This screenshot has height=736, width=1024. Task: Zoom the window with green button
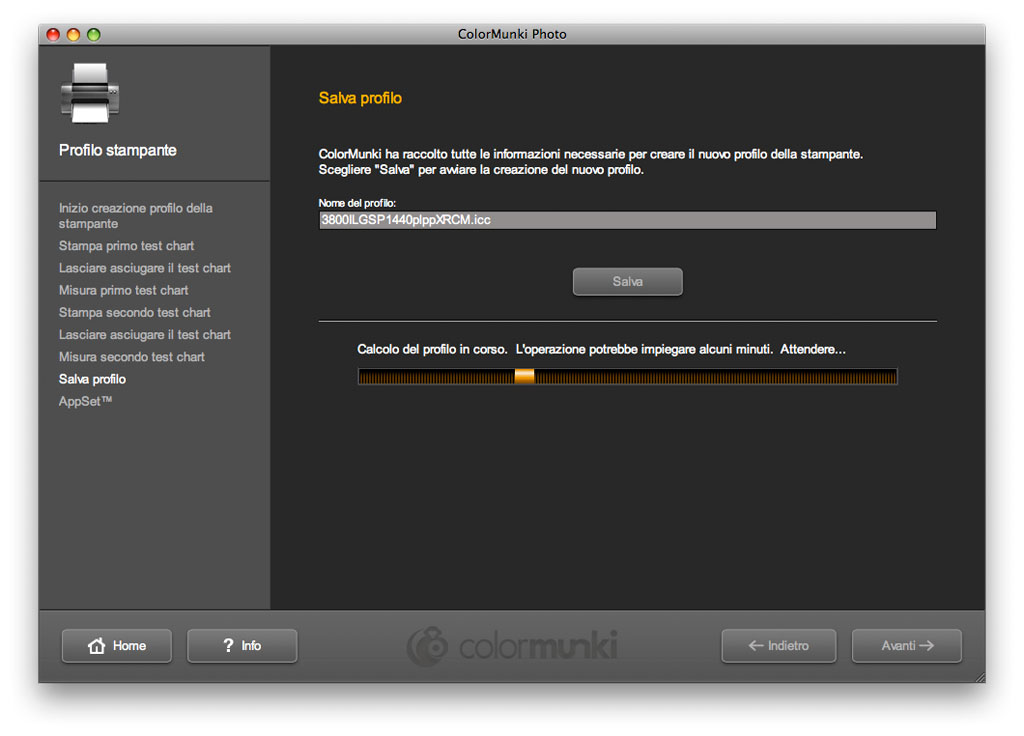[x=94, y=35]
